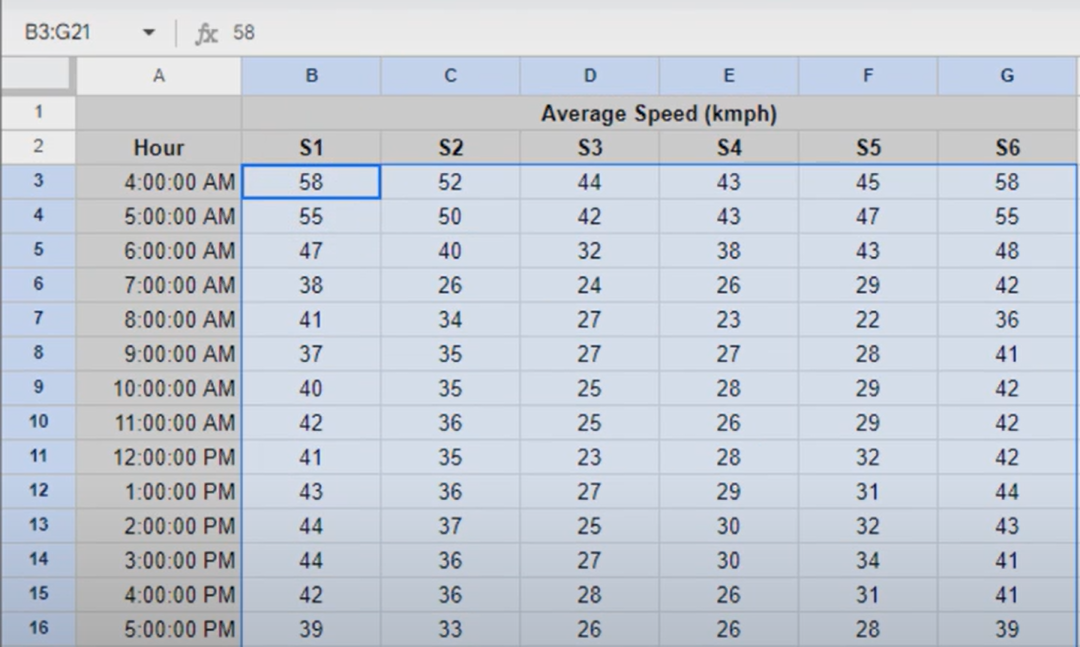Open the Name box dropdown arrow
The width and height of the screenshot is (1080, 647).
coord(148,32)
